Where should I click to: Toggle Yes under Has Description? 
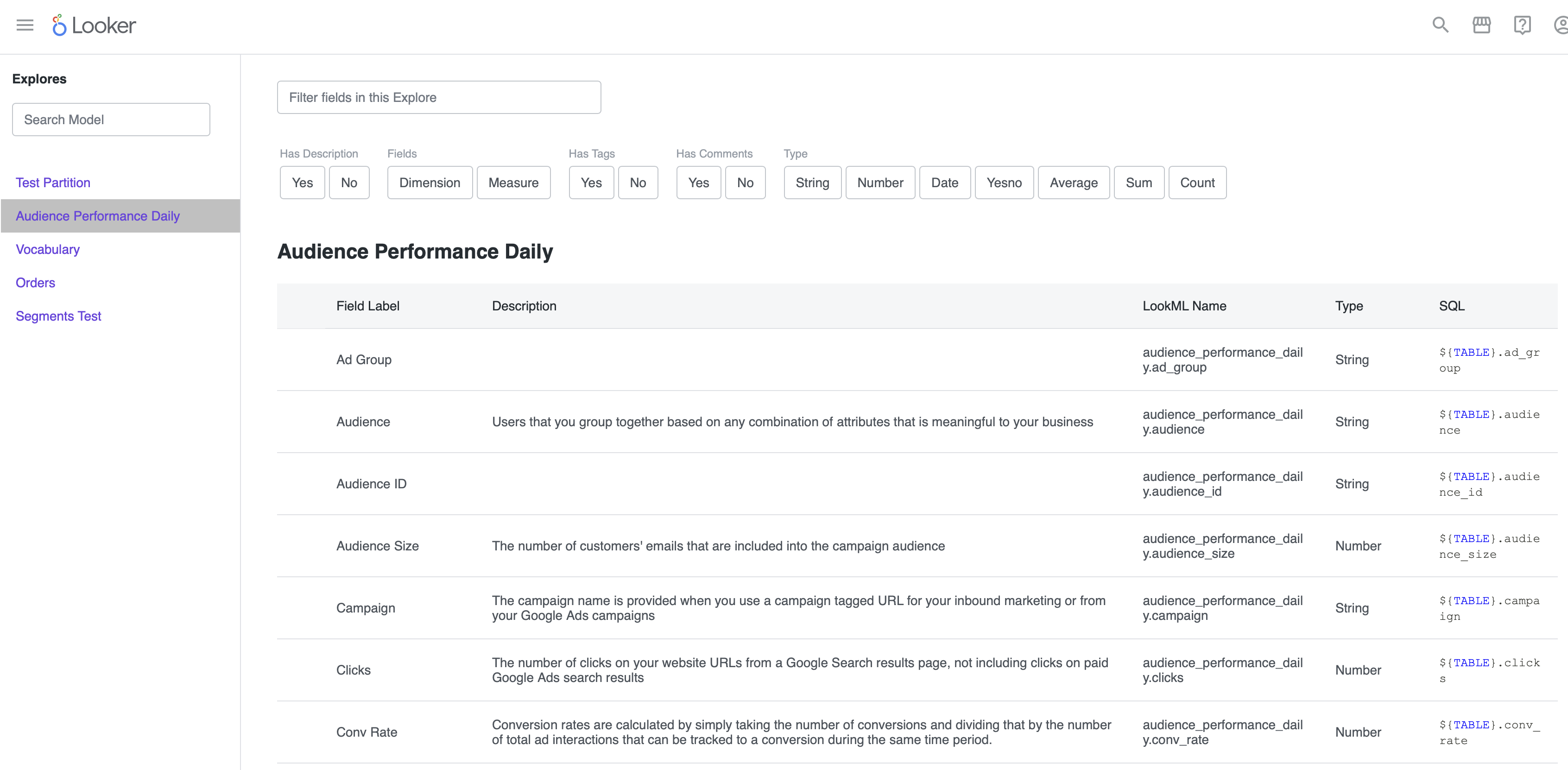302,182
